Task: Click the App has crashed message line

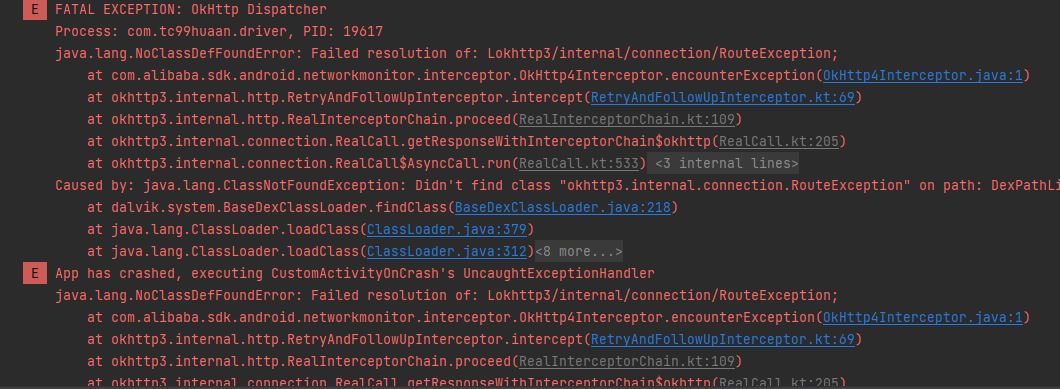Action: [x=355, y=273]
